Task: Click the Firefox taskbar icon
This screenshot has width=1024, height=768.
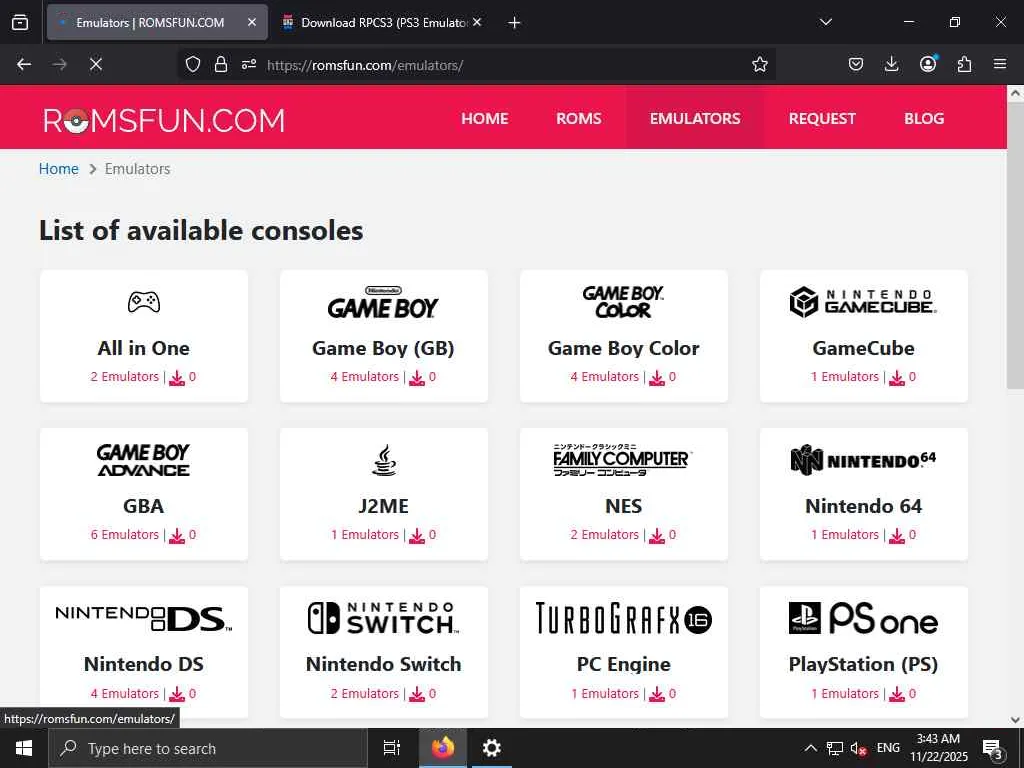Action: (x=443, y=748)
